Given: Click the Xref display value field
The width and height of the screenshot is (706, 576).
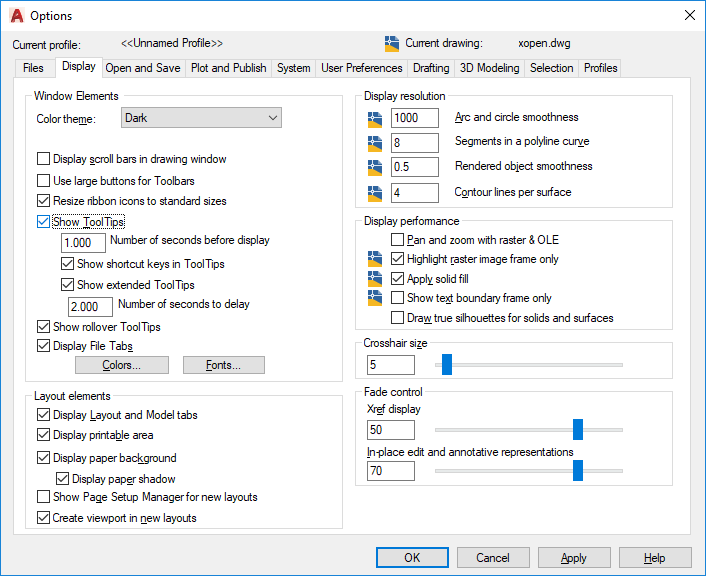Looking at the screenshot, I should [x=390, y=430].
